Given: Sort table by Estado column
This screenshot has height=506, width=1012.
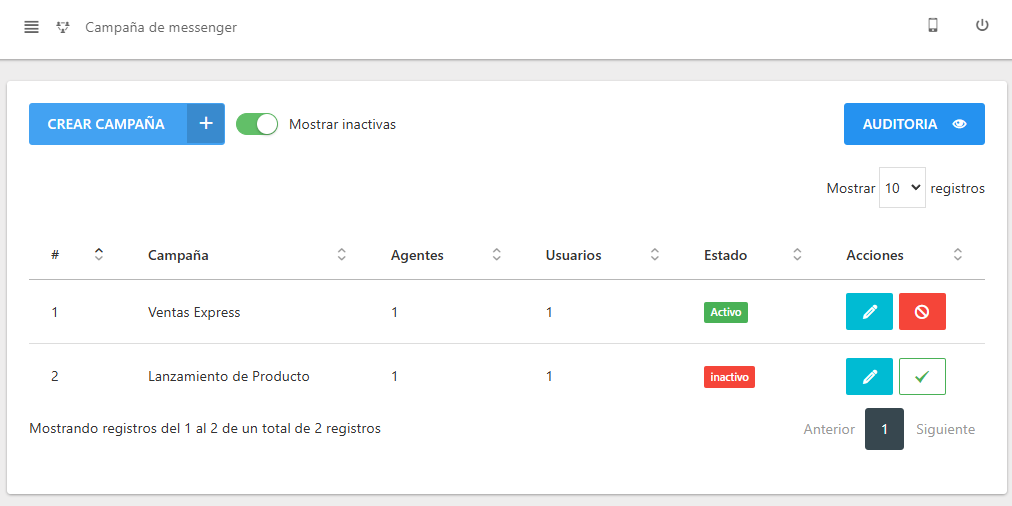Looking at the screenshot, I should click(797, 255).
